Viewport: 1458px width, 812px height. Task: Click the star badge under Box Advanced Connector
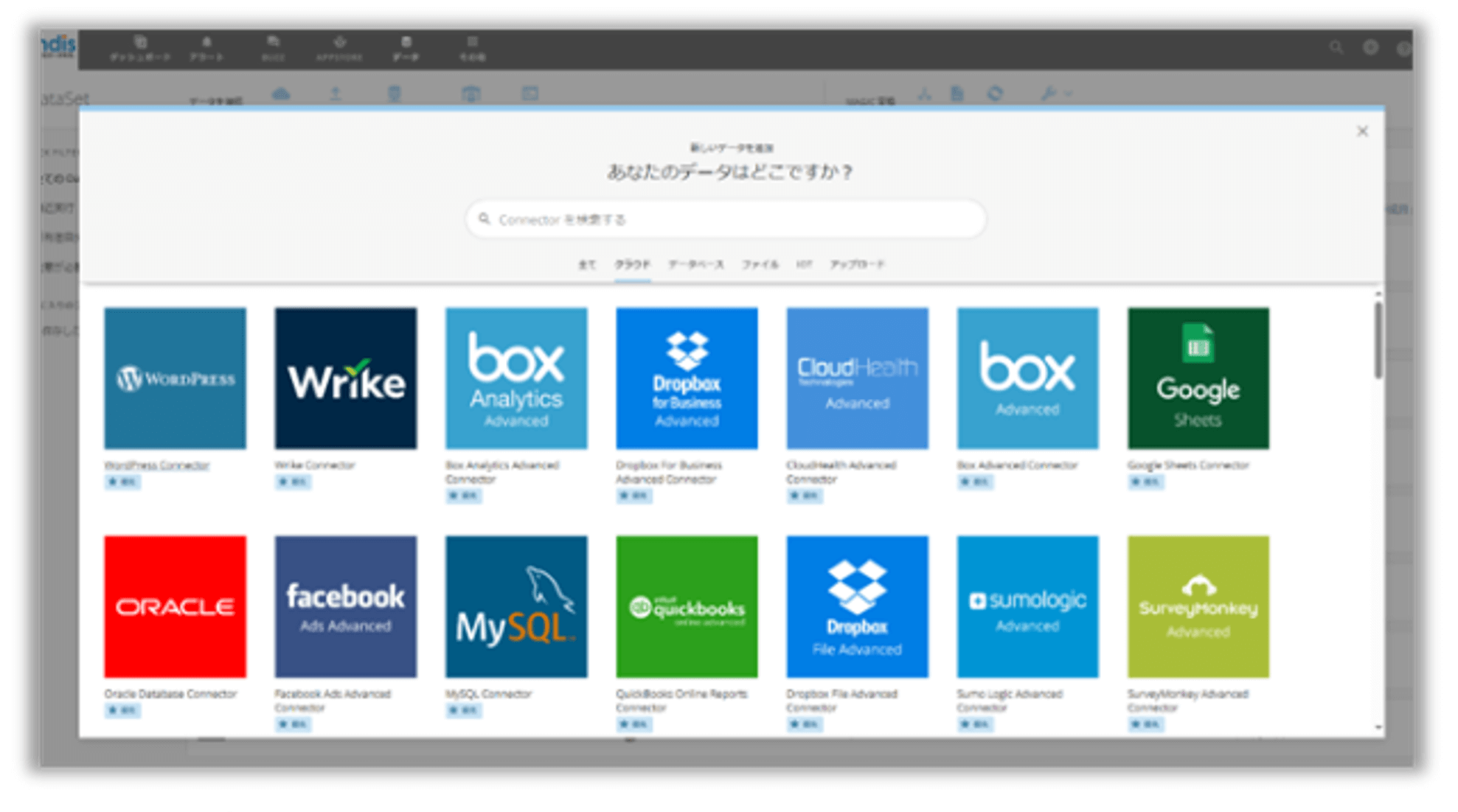pyautogui.click(x=975, y=482)
